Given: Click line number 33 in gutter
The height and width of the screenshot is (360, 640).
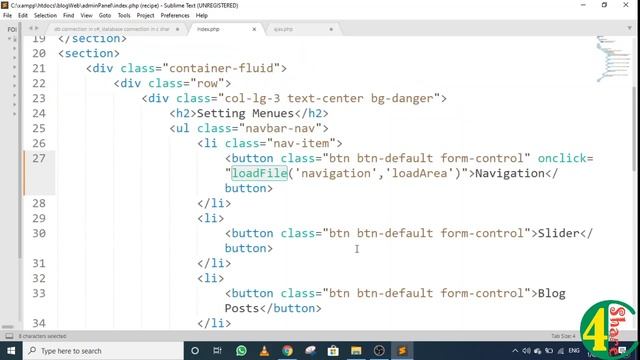Looking at the screenshot, I should [x=39, y=293].
